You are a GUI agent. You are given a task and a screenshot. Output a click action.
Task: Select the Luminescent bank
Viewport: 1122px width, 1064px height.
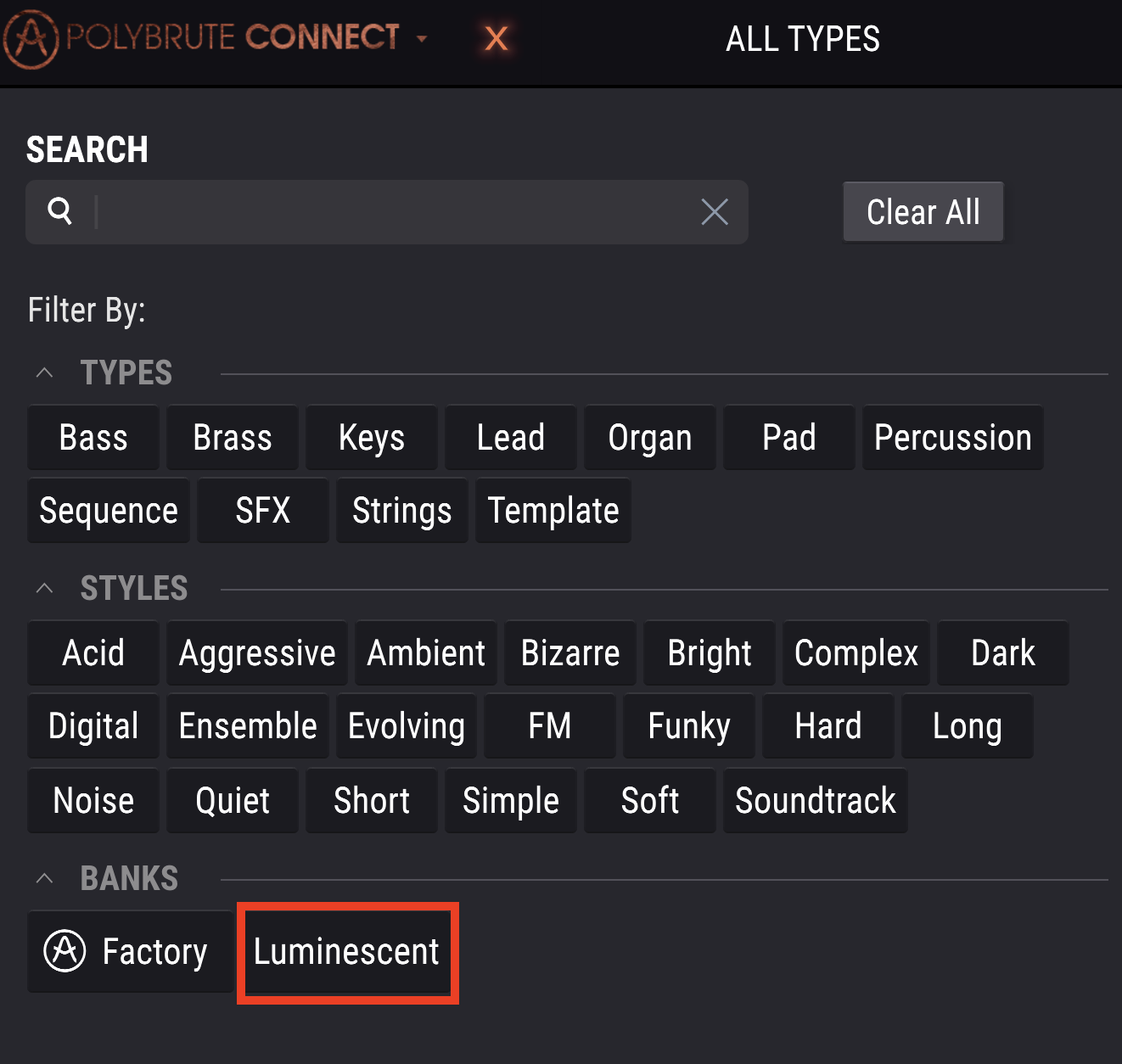coord(347,952)
